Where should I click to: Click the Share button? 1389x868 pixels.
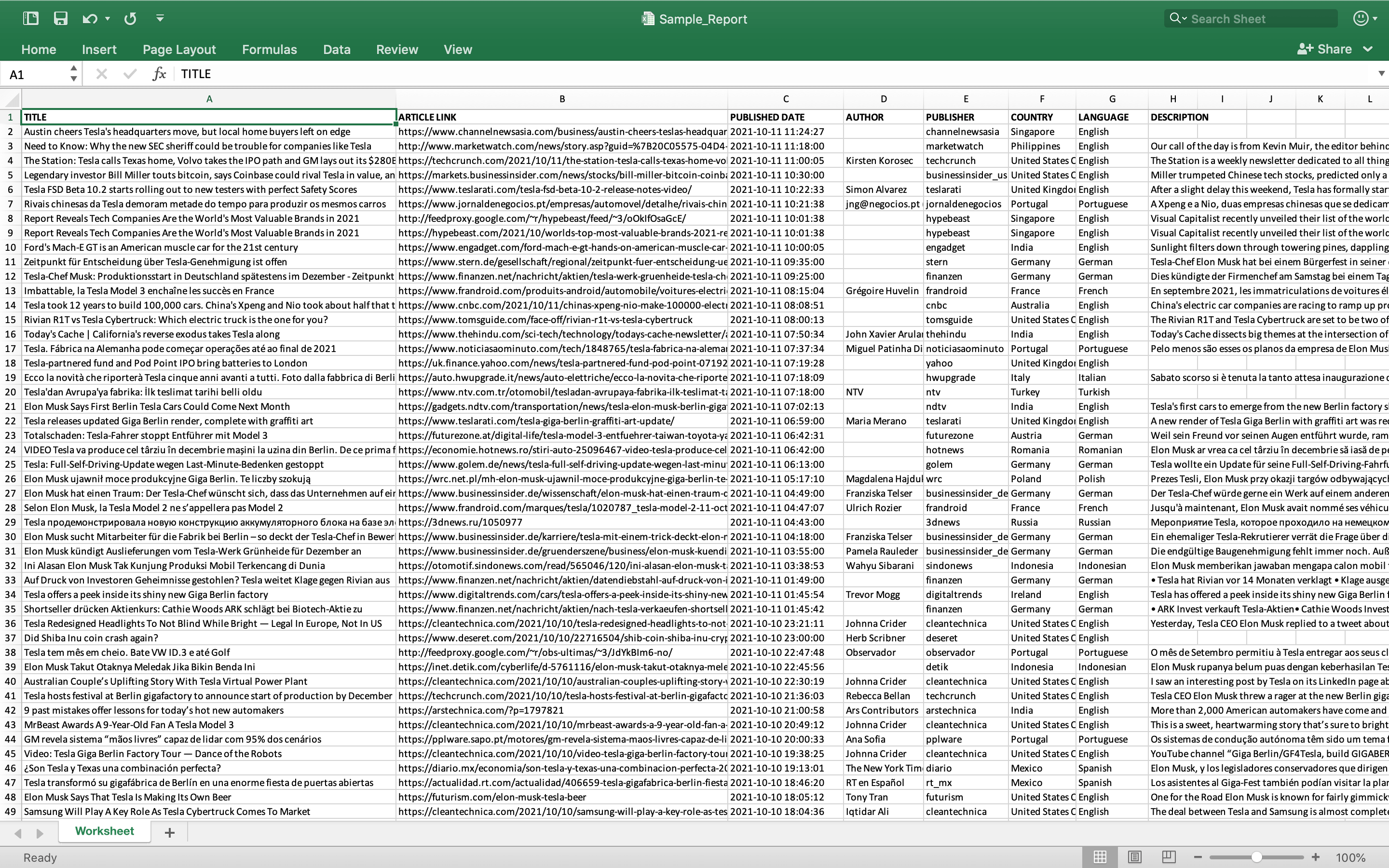tap(1325, 49)
